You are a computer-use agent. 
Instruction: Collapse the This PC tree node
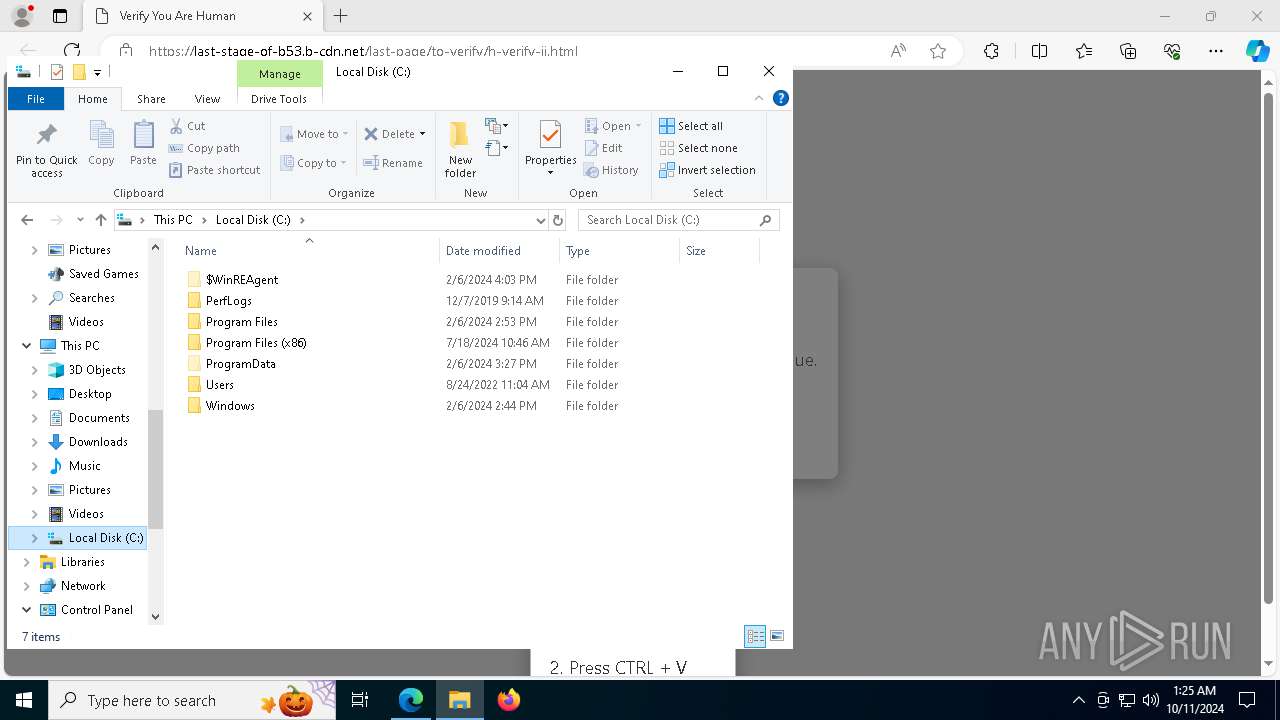pos(26,346)
